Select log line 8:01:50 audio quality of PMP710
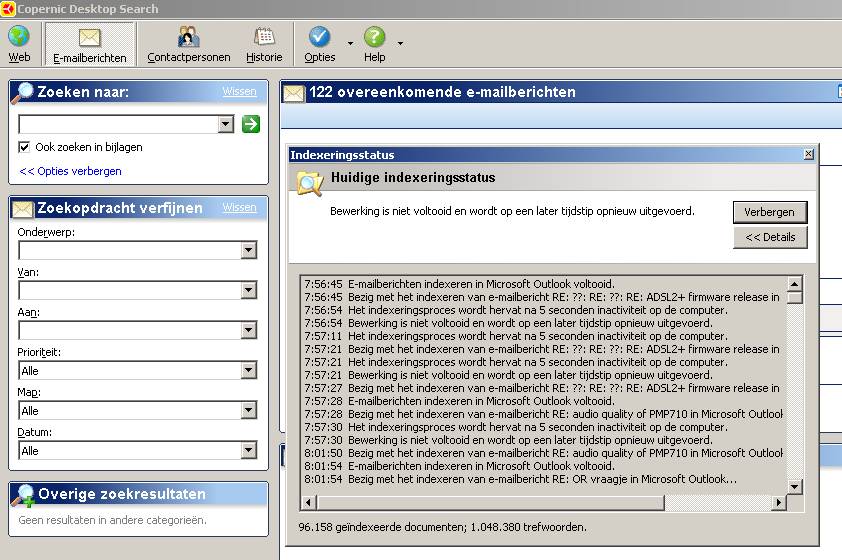842x560 pixels. [543, 453]
